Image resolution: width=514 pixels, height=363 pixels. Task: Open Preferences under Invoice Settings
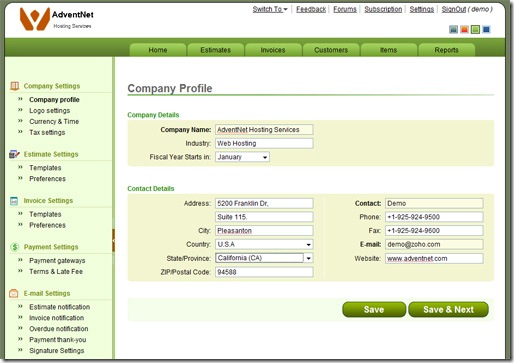coord(47,225)
